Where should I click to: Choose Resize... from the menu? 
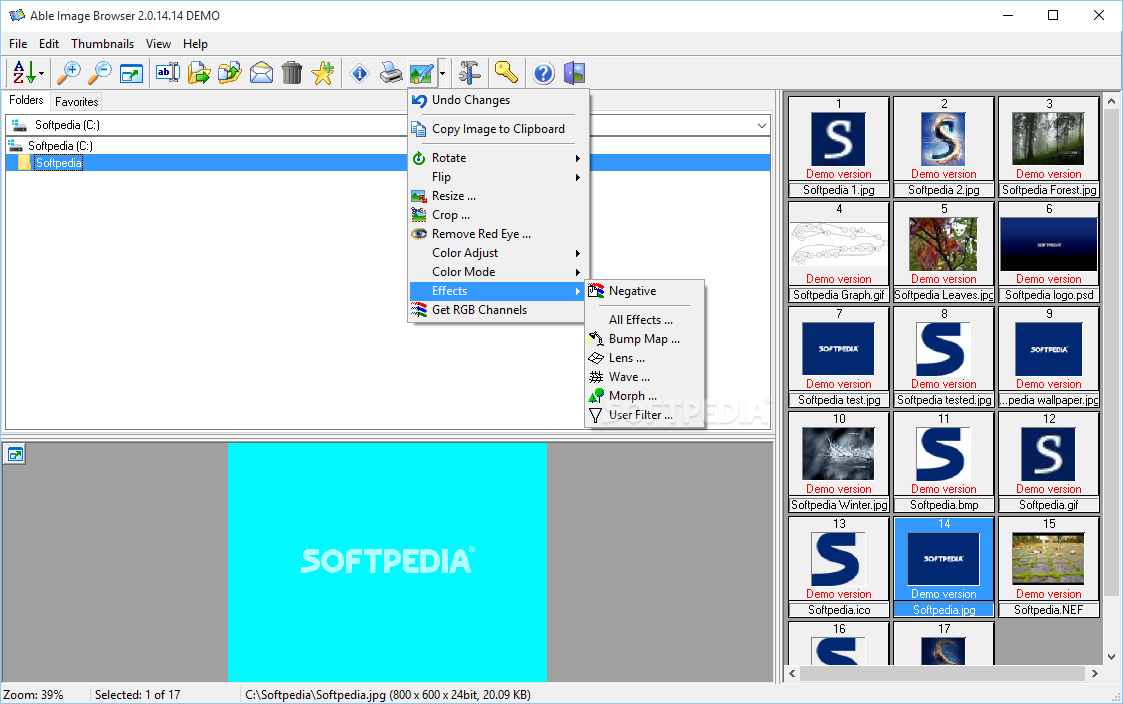point(498,196)
